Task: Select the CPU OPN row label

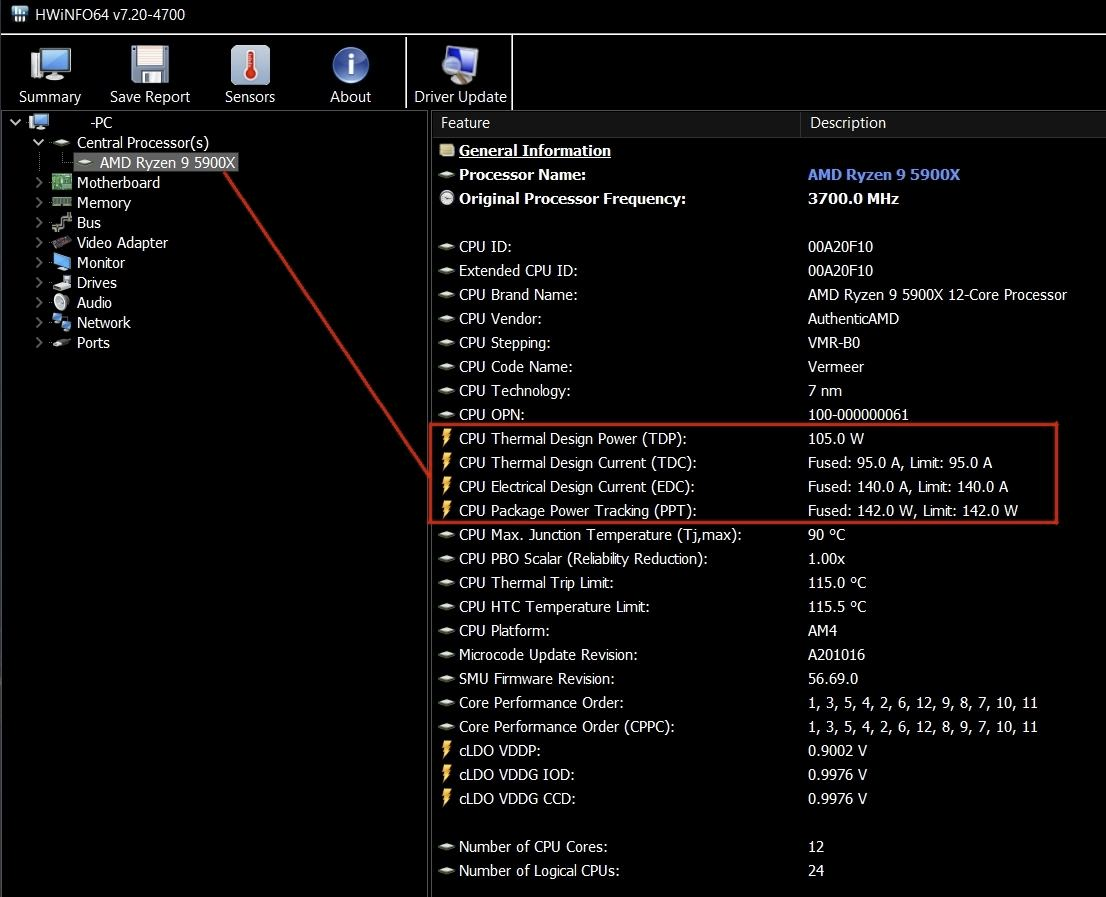Action: point(492,414)
